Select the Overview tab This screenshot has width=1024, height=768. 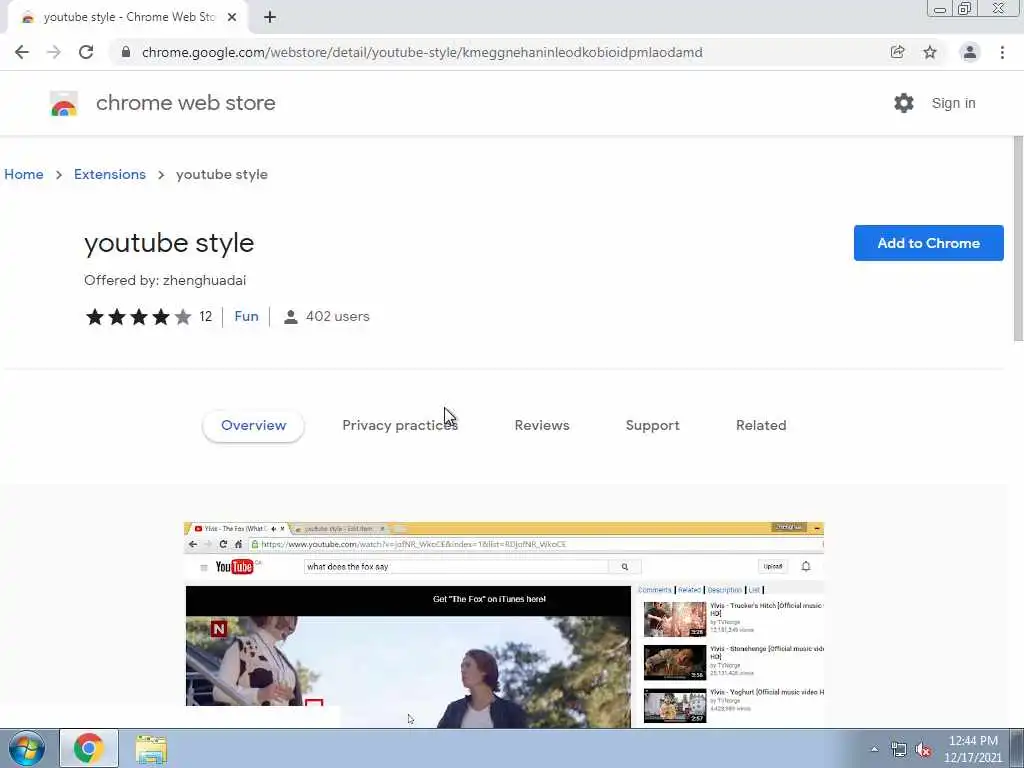[253, 425]
